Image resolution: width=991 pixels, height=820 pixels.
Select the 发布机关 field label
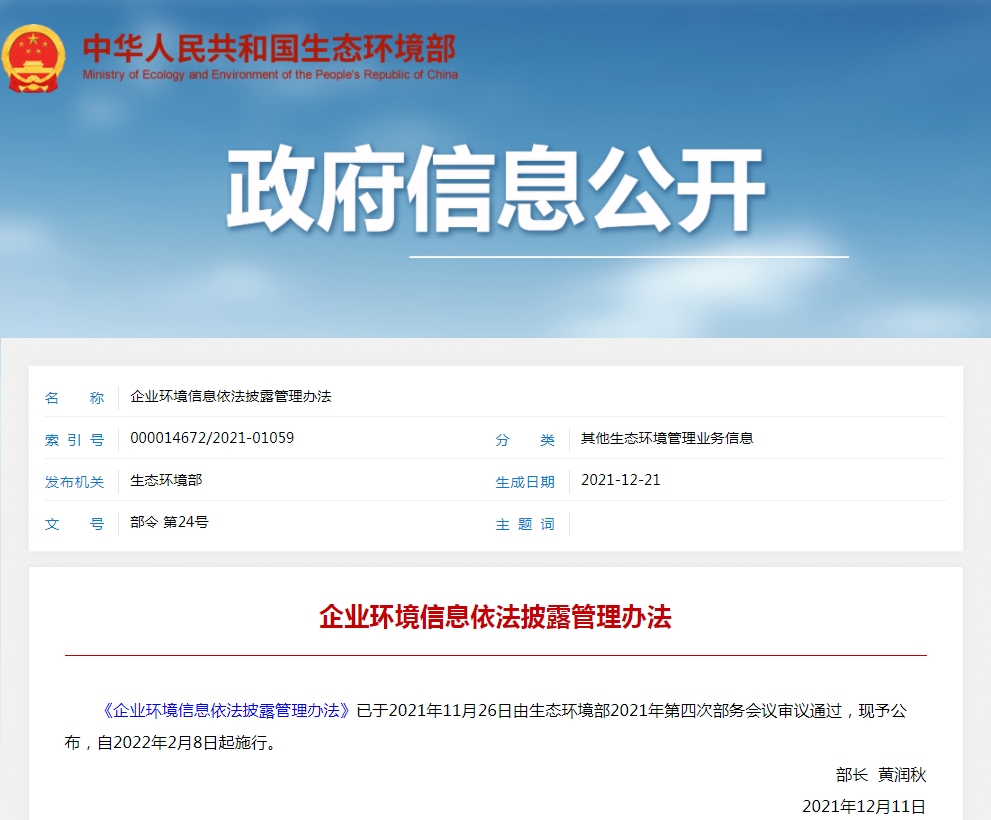point(74,482)
